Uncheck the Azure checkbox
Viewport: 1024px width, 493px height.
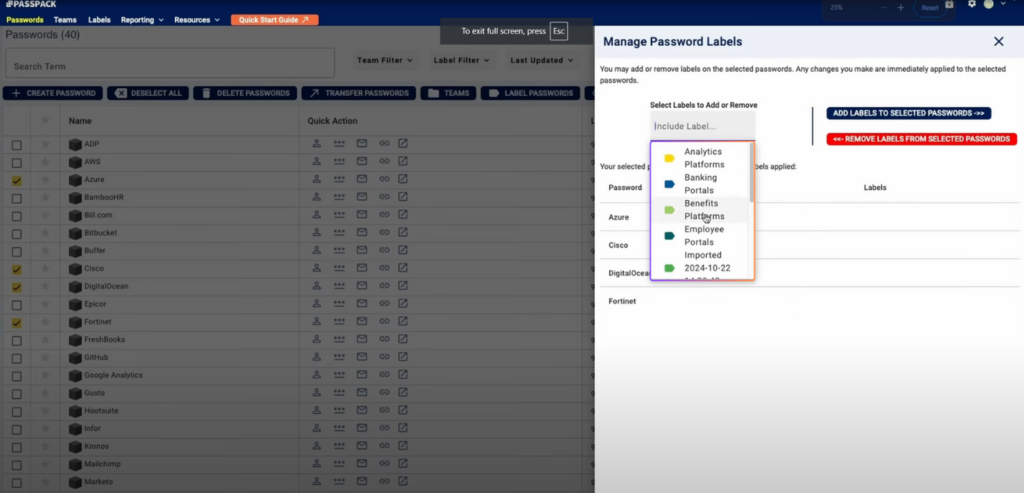tap(17, 180)
